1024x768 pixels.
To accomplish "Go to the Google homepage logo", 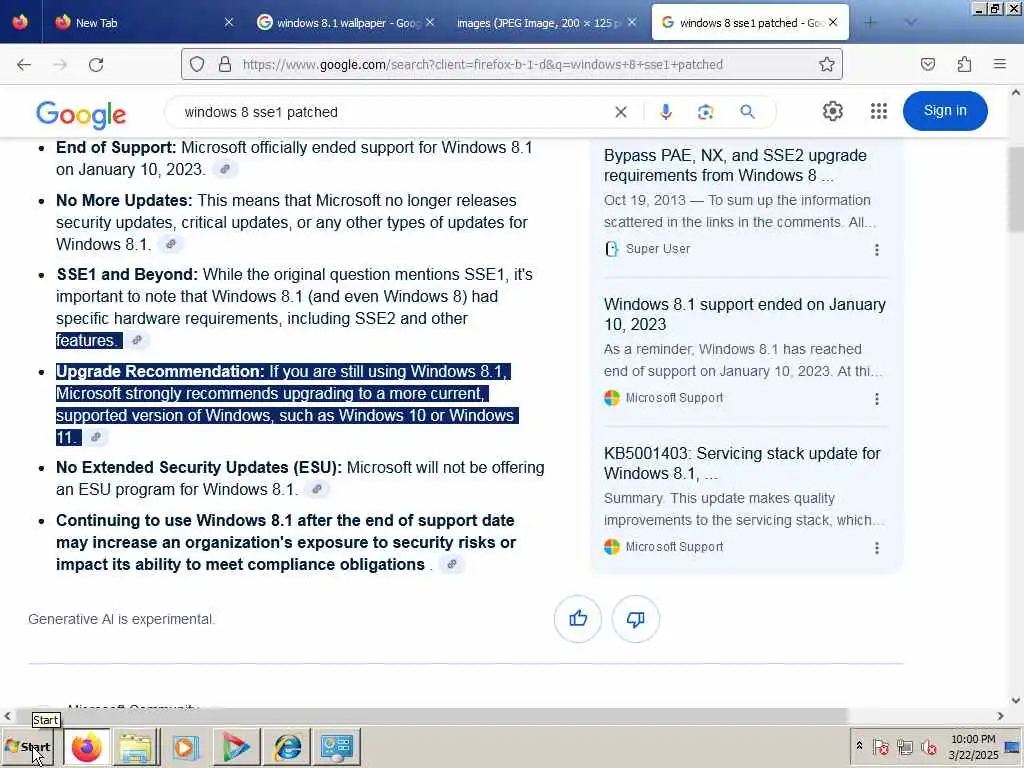I will (x=81, y=115).
